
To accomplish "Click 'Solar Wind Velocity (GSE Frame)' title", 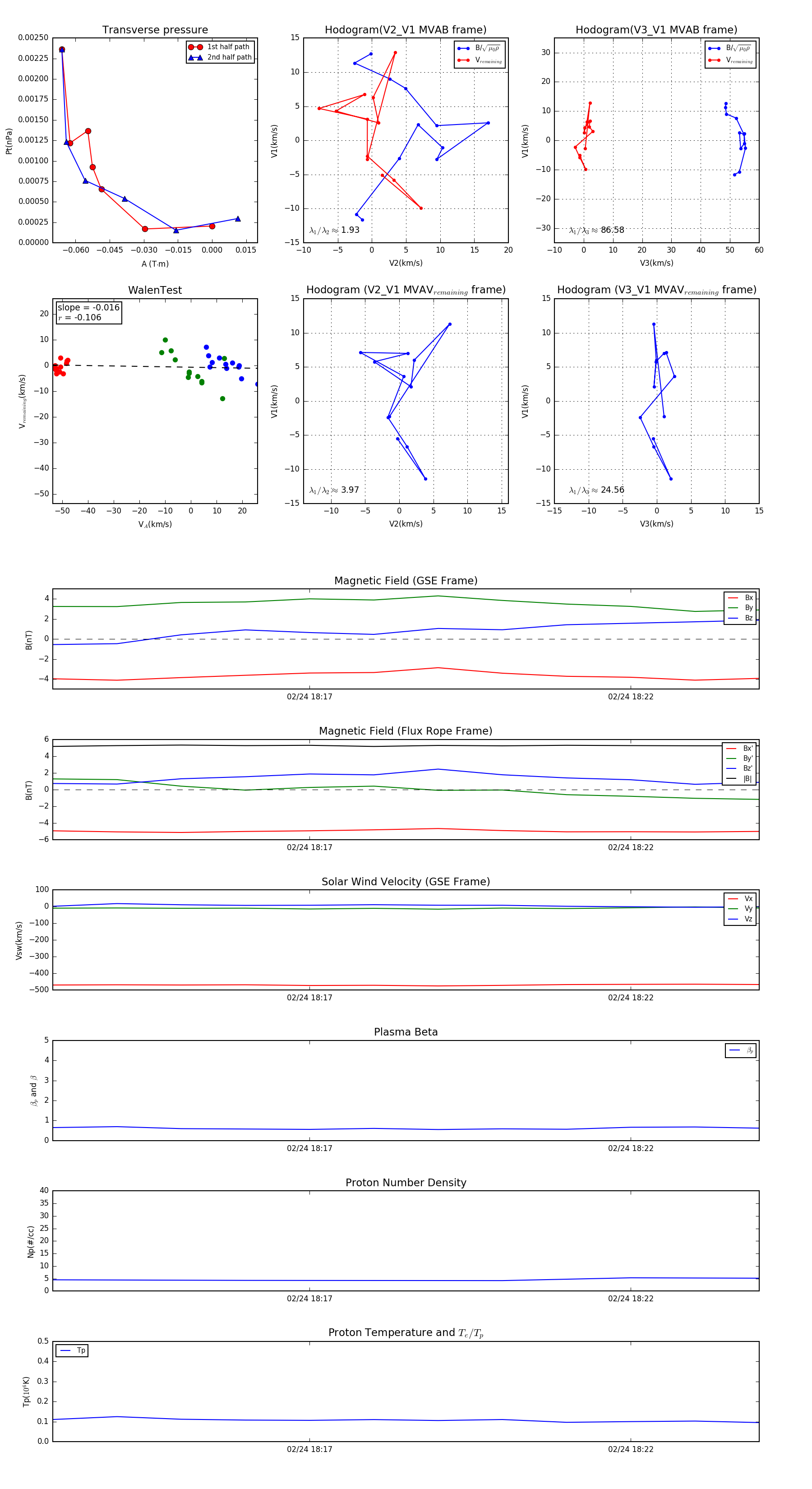I will pos(406,882).
